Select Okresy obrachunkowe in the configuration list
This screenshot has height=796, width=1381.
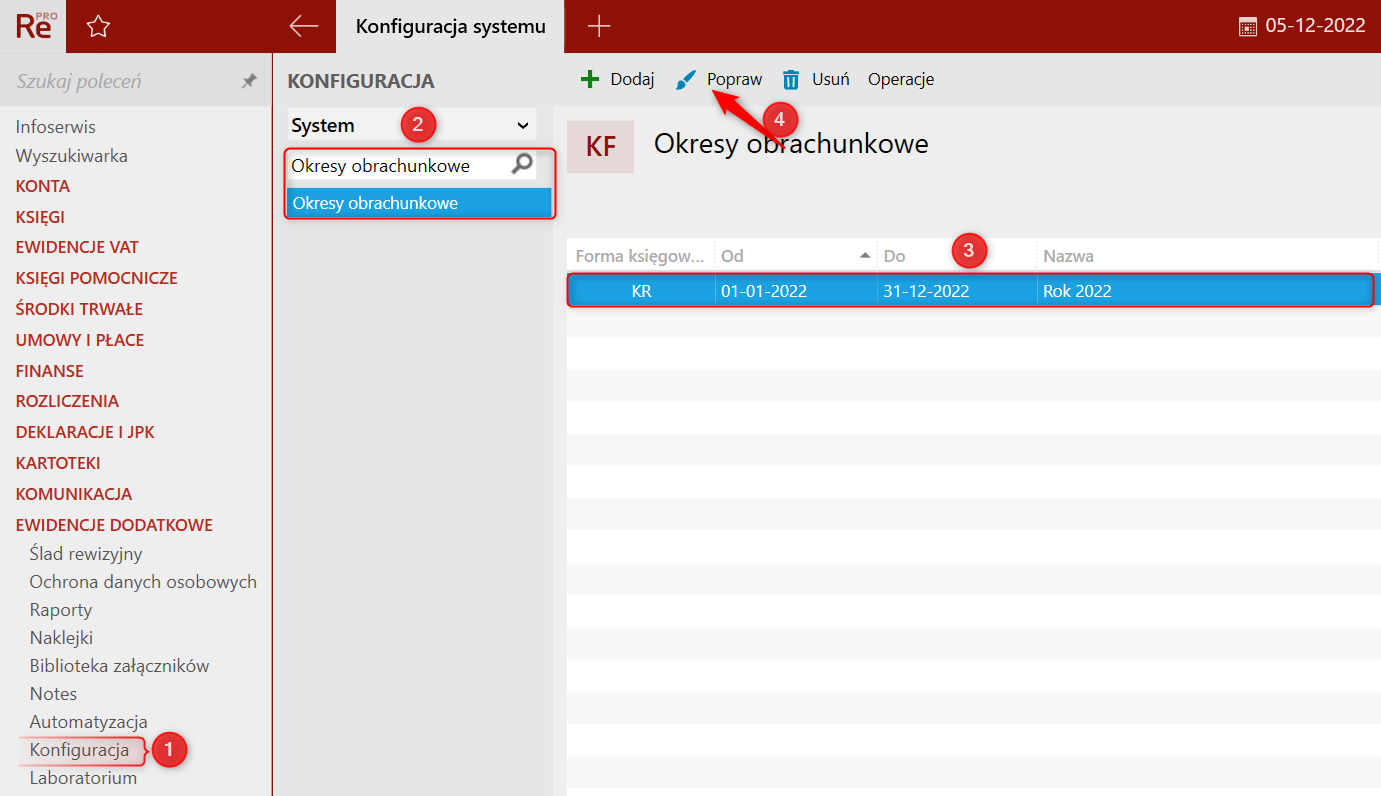pyautogui.click(x=420, y=203)
